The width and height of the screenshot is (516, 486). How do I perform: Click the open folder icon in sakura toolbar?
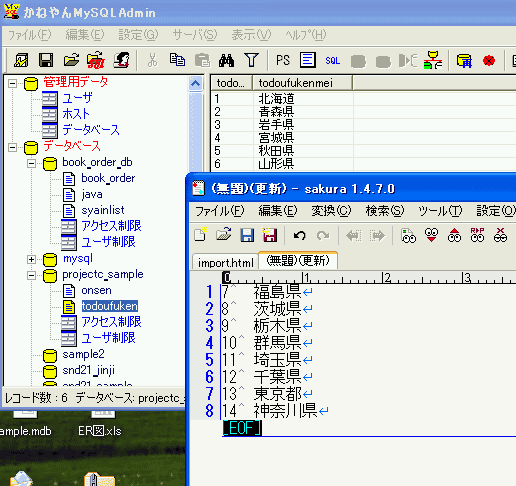click(x=224, y=235)
